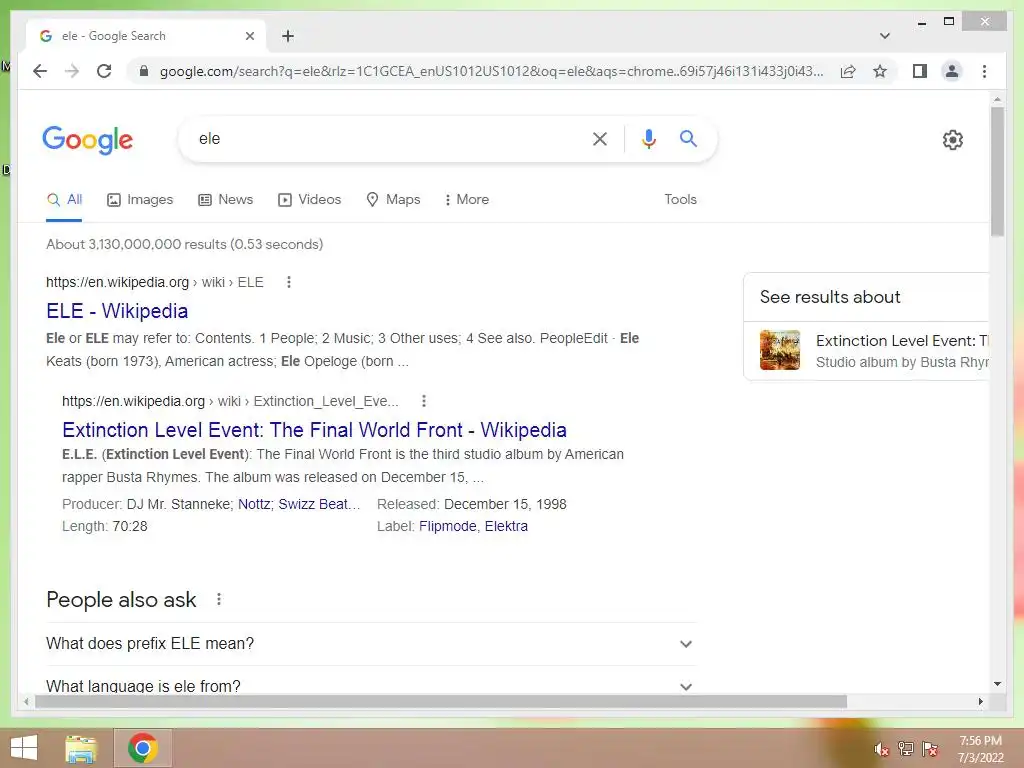Click the Google logo
This screenshot has width=1024, height=768.
point(88,140)
